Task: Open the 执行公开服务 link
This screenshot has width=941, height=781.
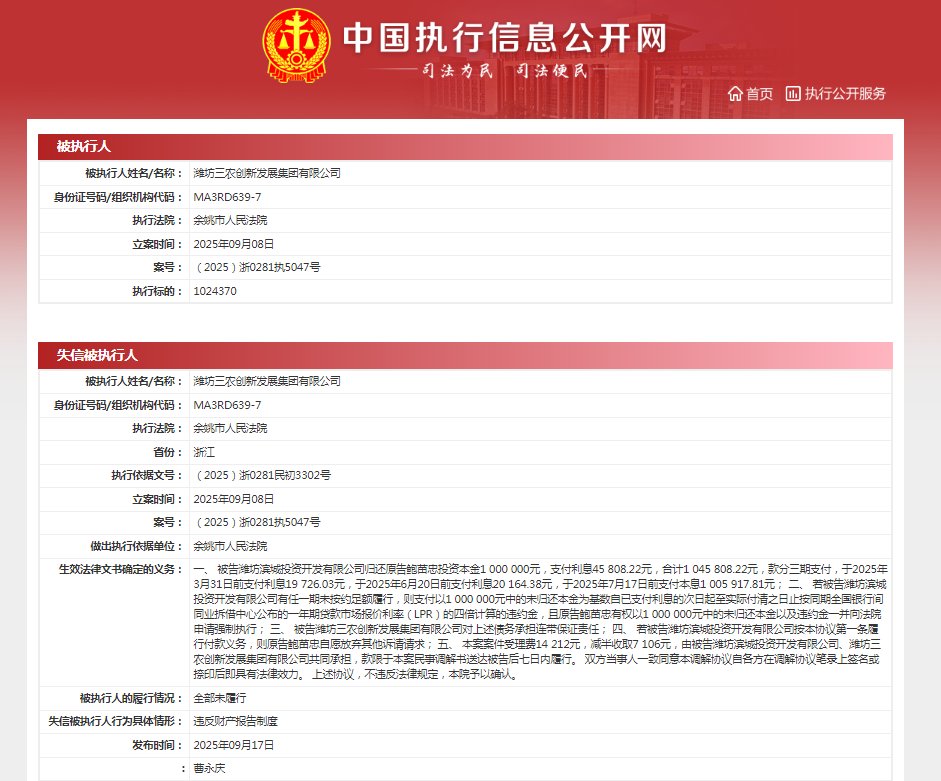Action: coord(844,94)
